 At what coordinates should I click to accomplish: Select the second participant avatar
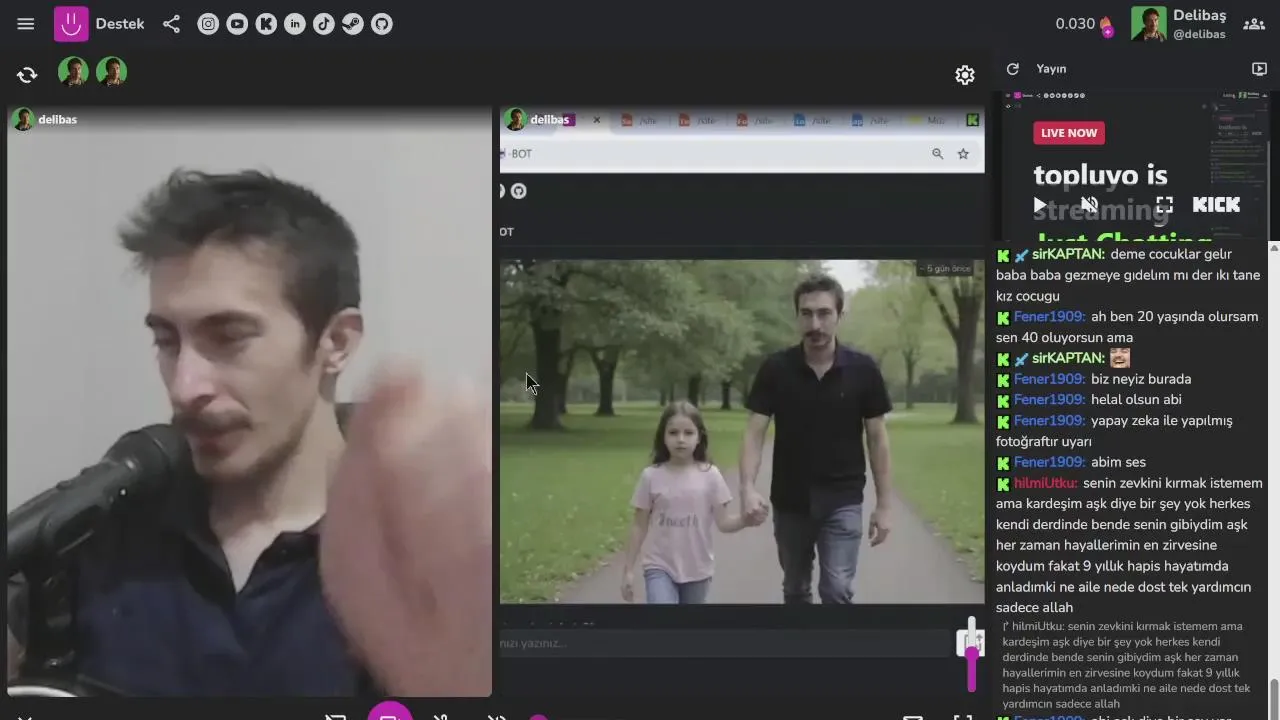[x=111, y=72]
